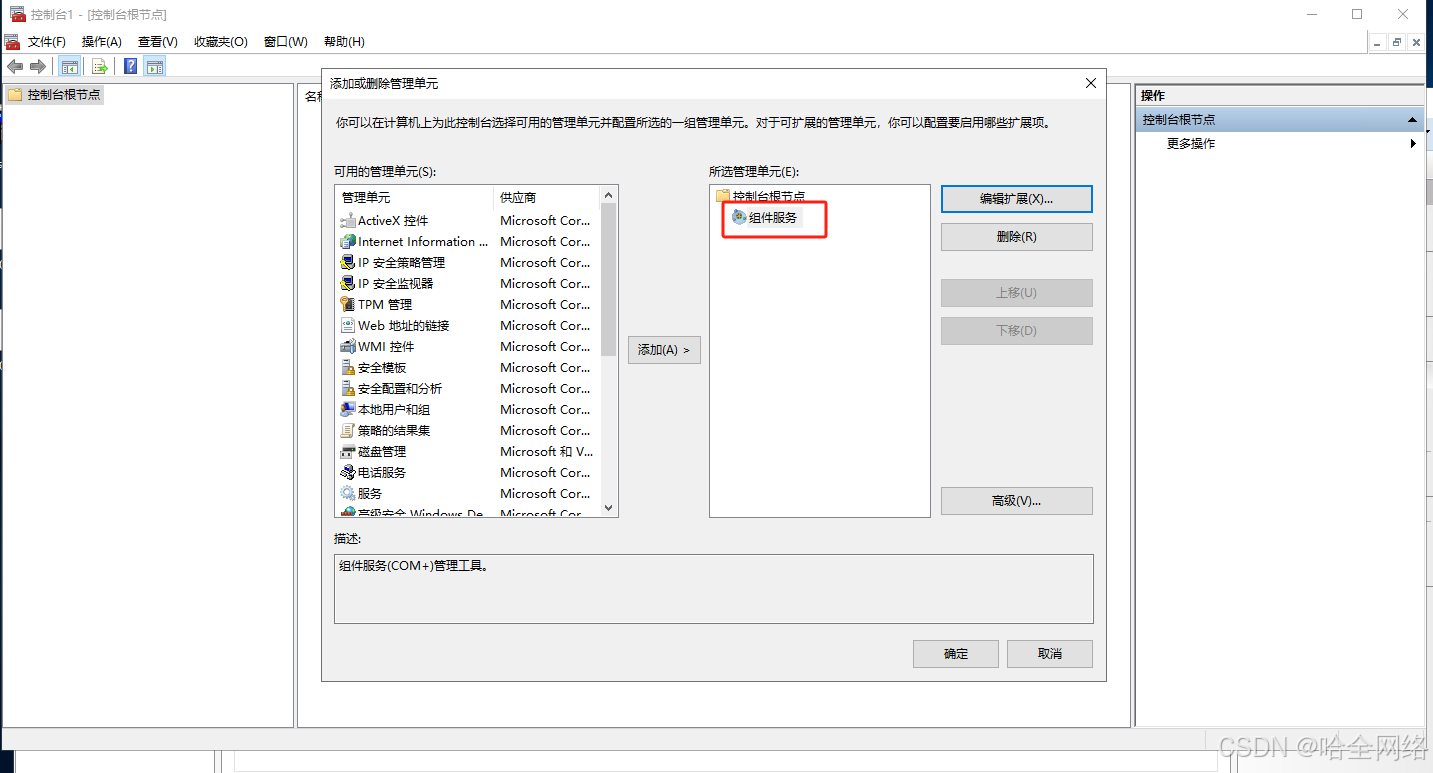
Task: Select the 服务 gear snap-in icon
Action: (x=348, y=494)
